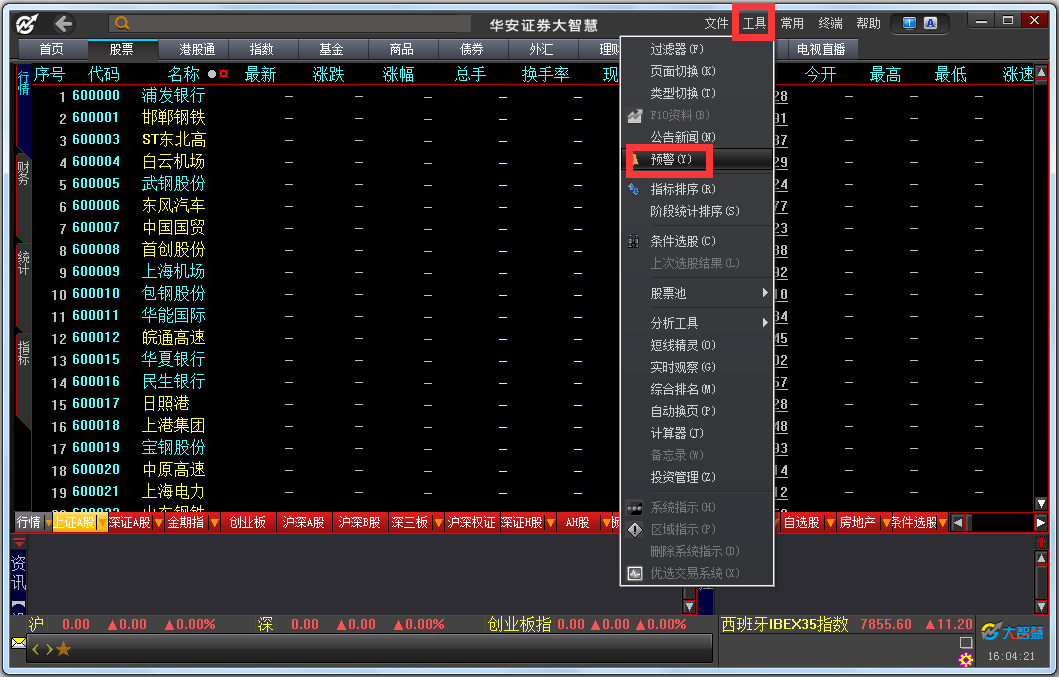The width and height of the screenshot is (1059, 677).
Task: Choose 短线精灵 in the tools menu
Action: (698, 345)
